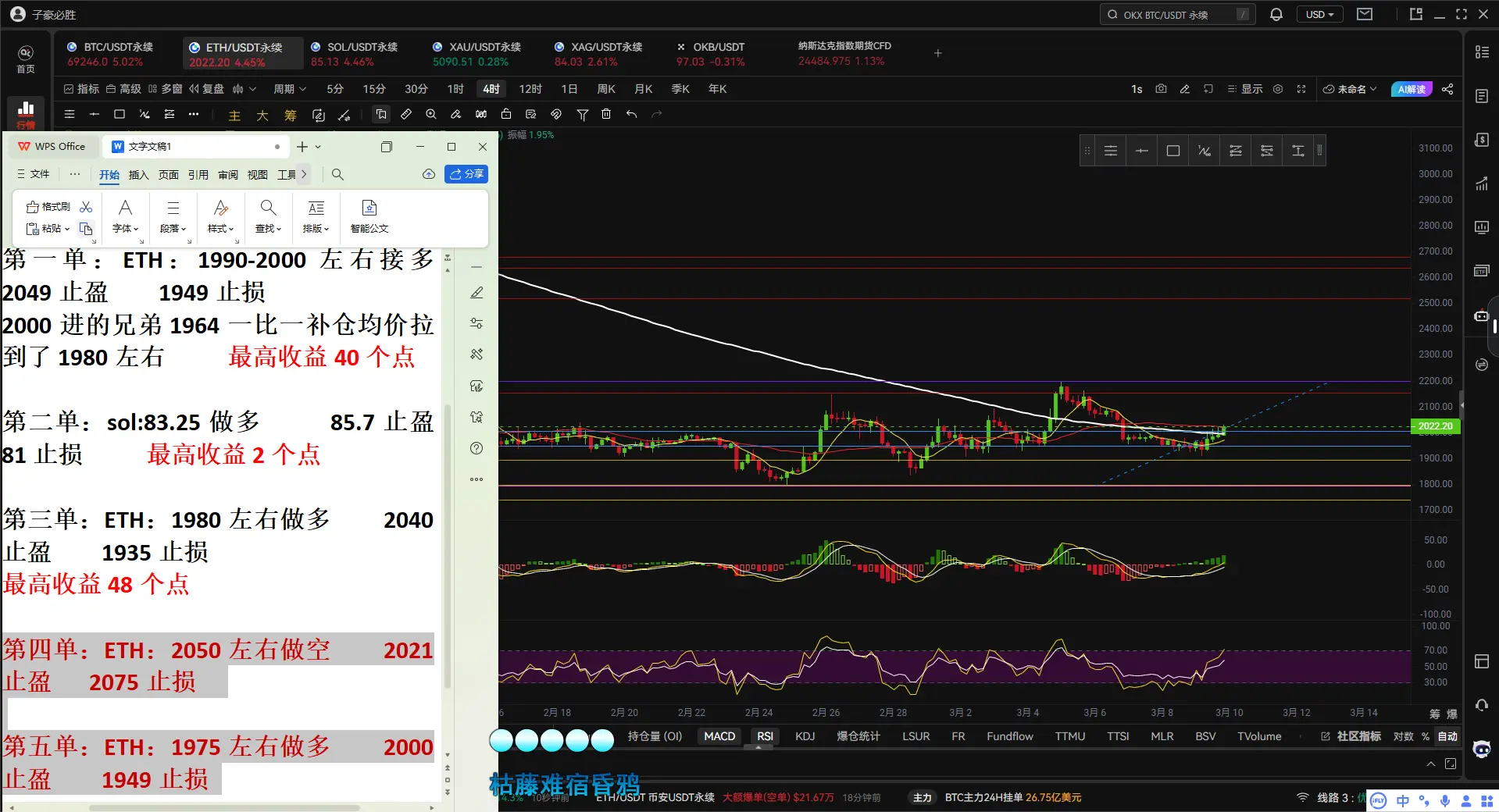Click the share icon beside AI解读
The width and height of the screenshot is (1499, 812).
[x=1447, y=89]
